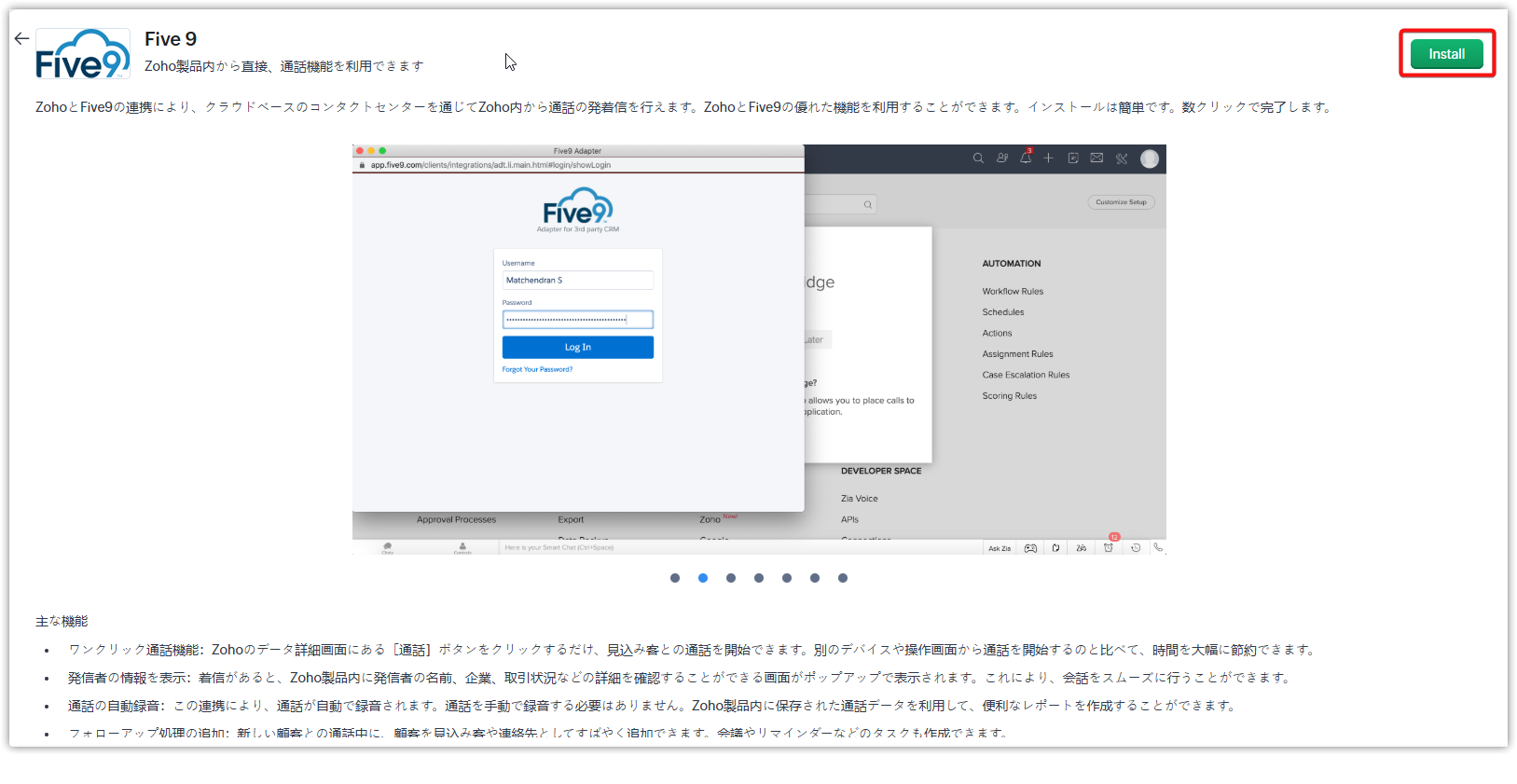This screenshot has height=784, width=1517.
Task: Click the subtitle "Zoho製品内から直接、通話機能を利用できます"
Action: point(284,66)
